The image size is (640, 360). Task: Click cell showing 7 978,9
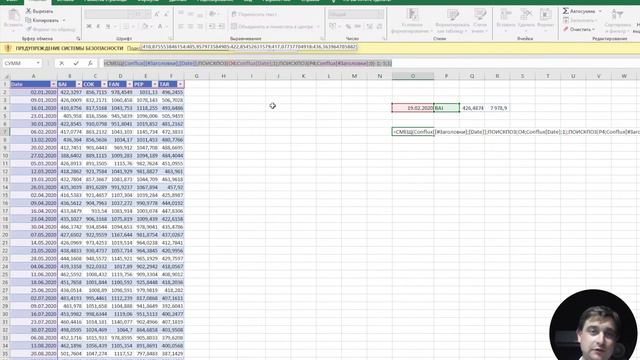(x=497, y=108)
